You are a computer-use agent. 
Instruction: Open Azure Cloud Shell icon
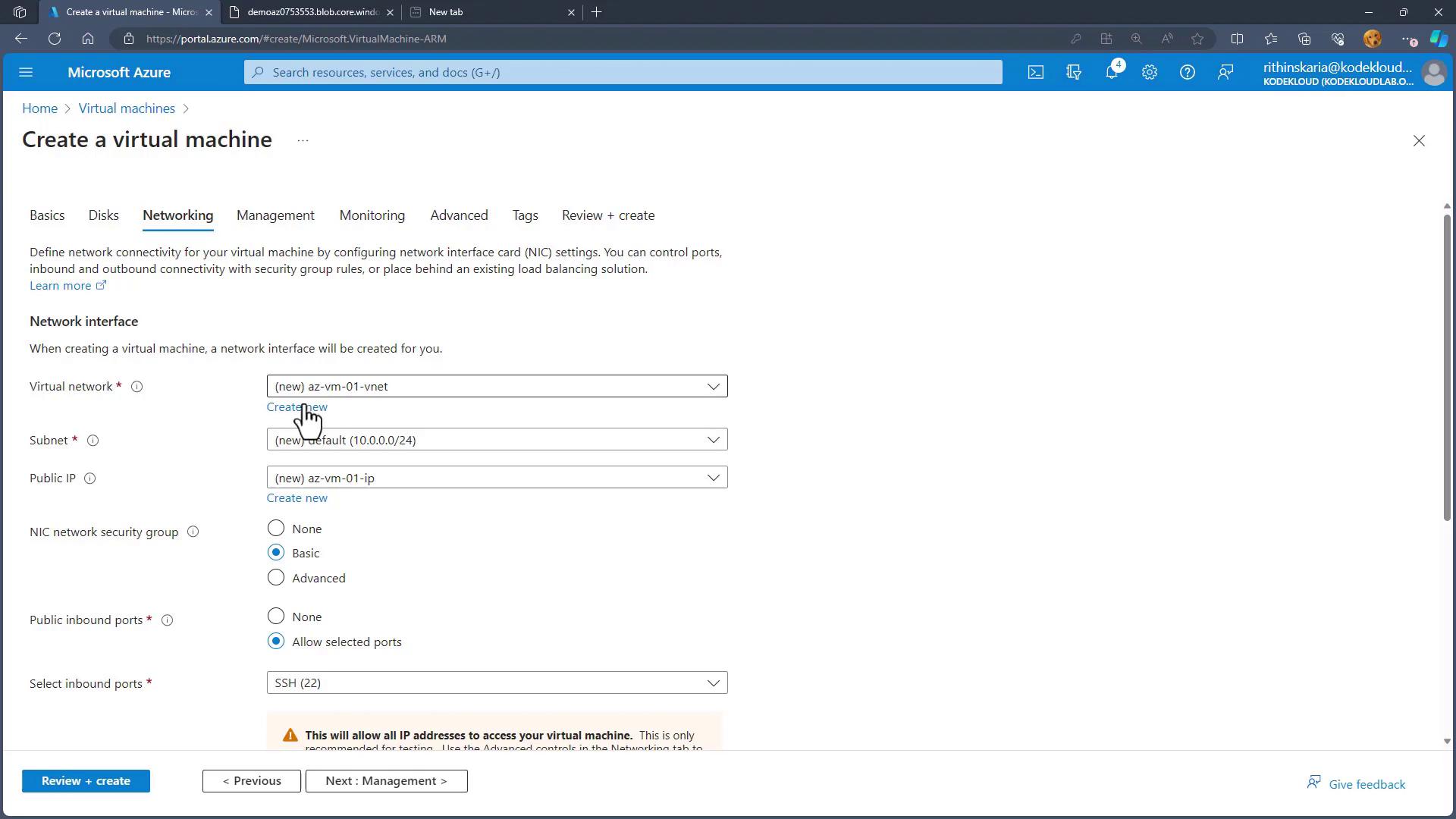pos(1035,72)
